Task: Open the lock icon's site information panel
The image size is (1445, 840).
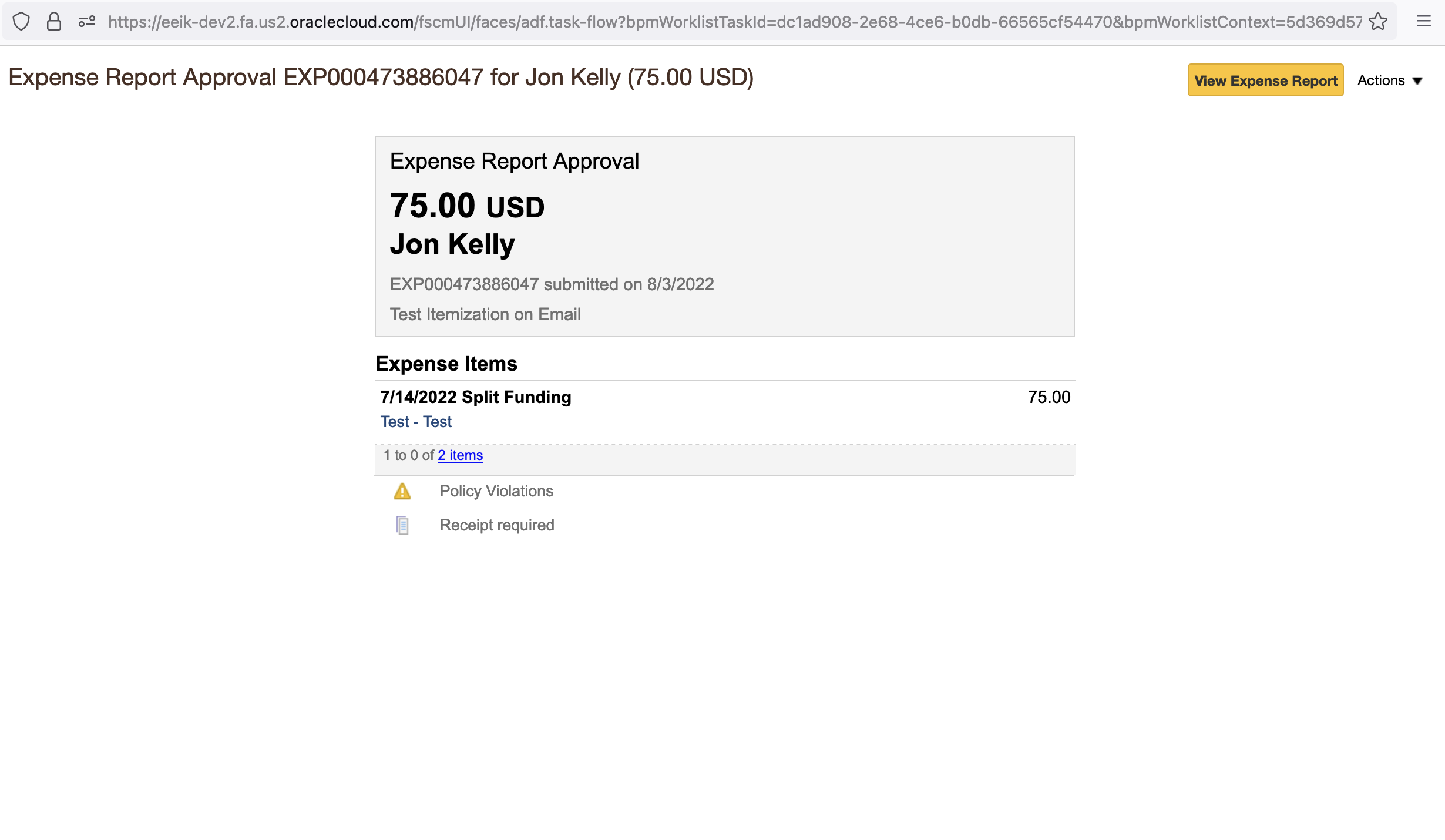Action: click(55, 21)
